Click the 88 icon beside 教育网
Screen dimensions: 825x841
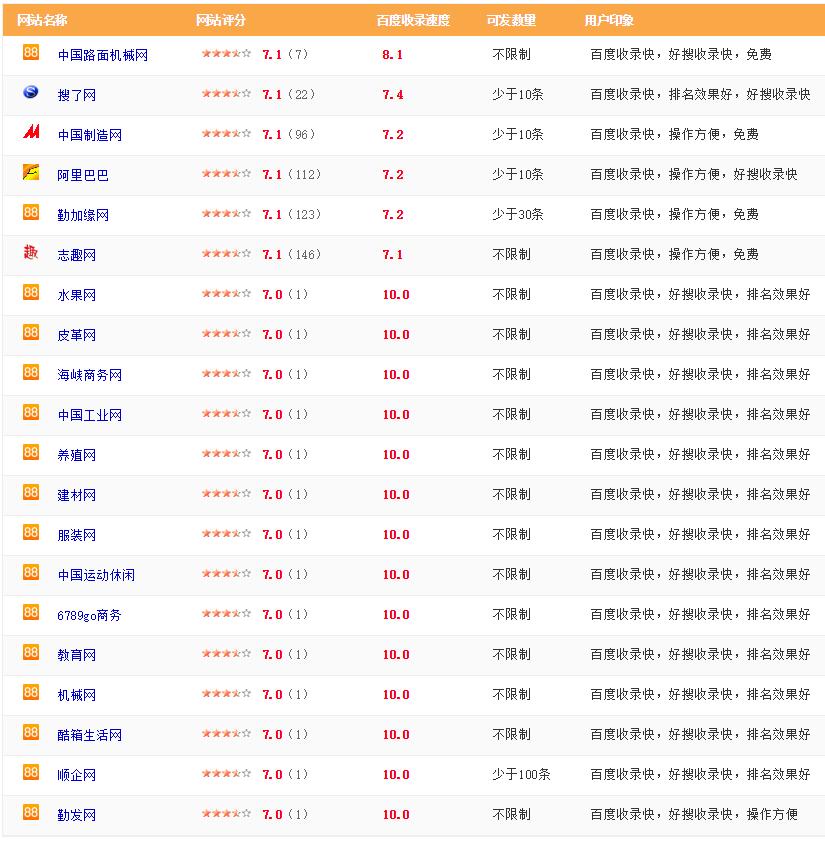[x=31, y=652]
